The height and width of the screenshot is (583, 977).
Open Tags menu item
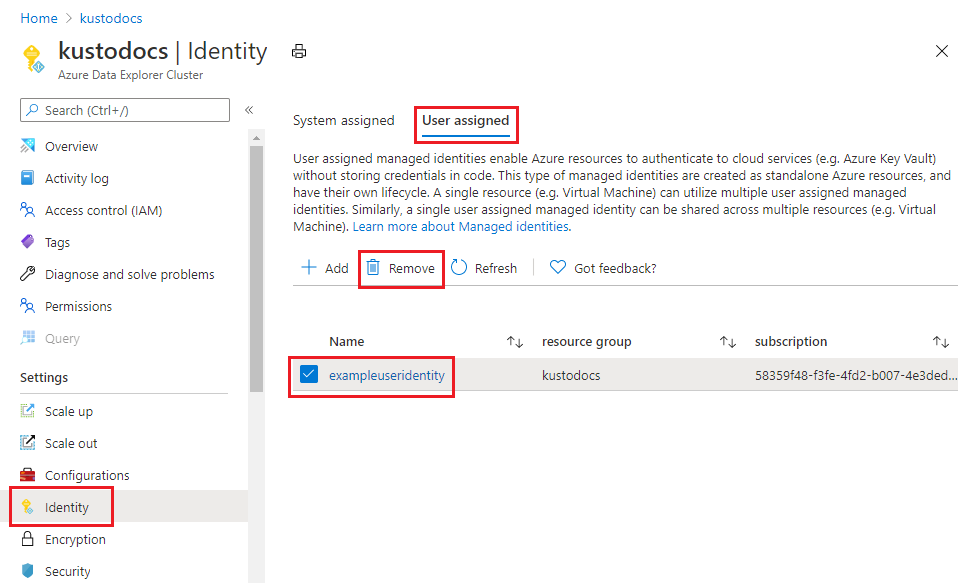[x=57, y=242]
